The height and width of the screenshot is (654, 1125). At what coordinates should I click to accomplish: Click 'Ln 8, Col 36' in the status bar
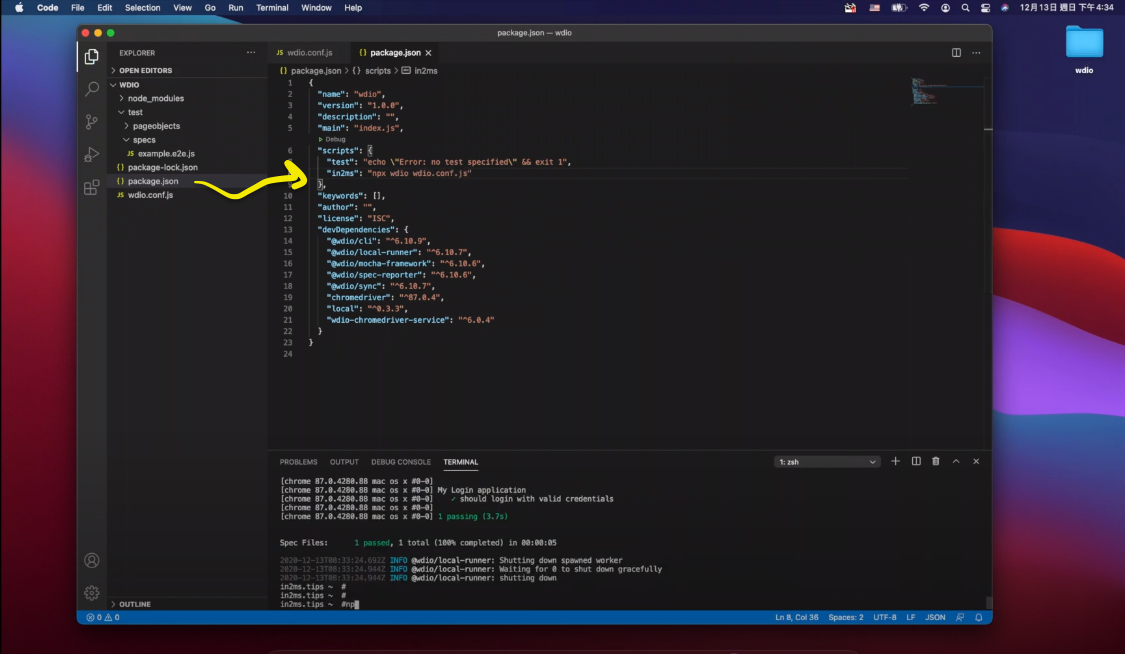796,617
